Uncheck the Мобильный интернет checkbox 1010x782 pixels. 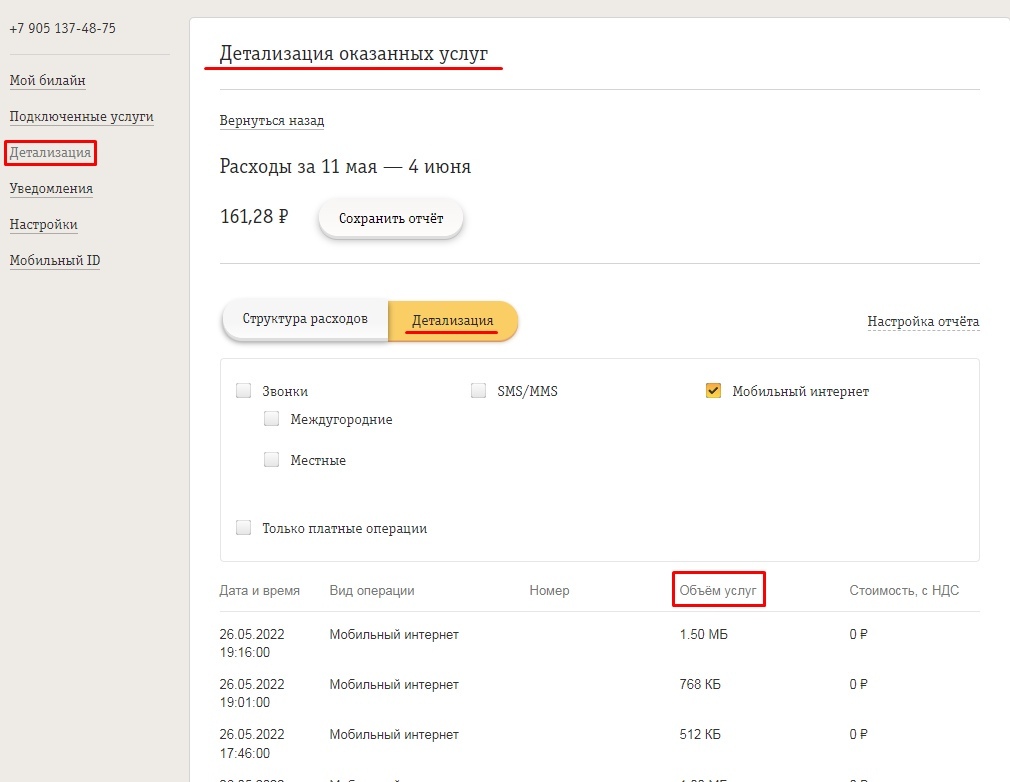713,391
